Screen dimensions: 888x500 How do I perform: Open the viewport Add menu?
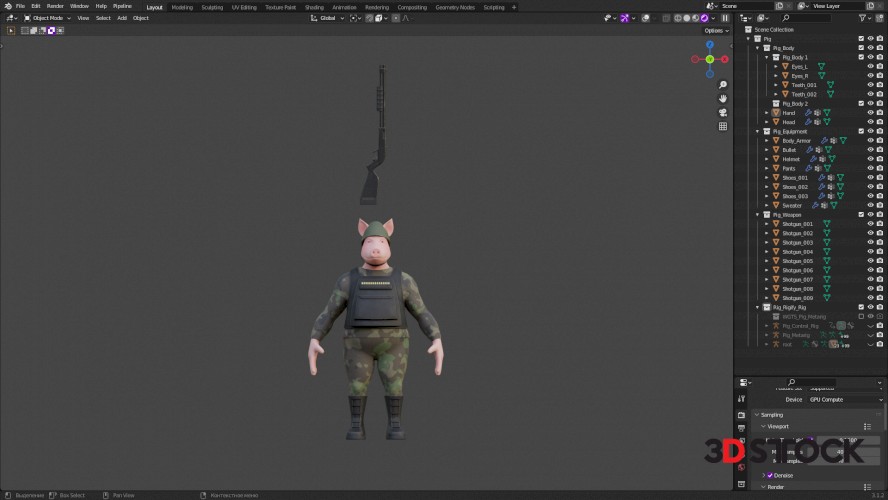pos(122,18)
